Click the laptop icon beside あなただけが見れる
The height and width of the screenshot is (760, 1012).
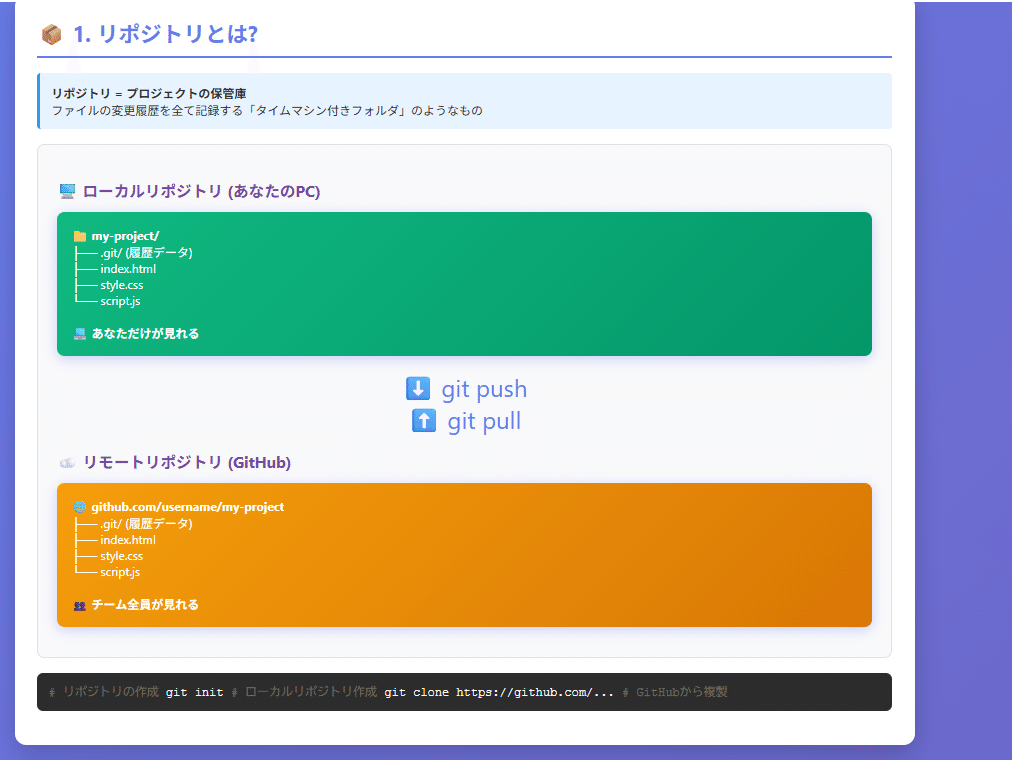78,334
